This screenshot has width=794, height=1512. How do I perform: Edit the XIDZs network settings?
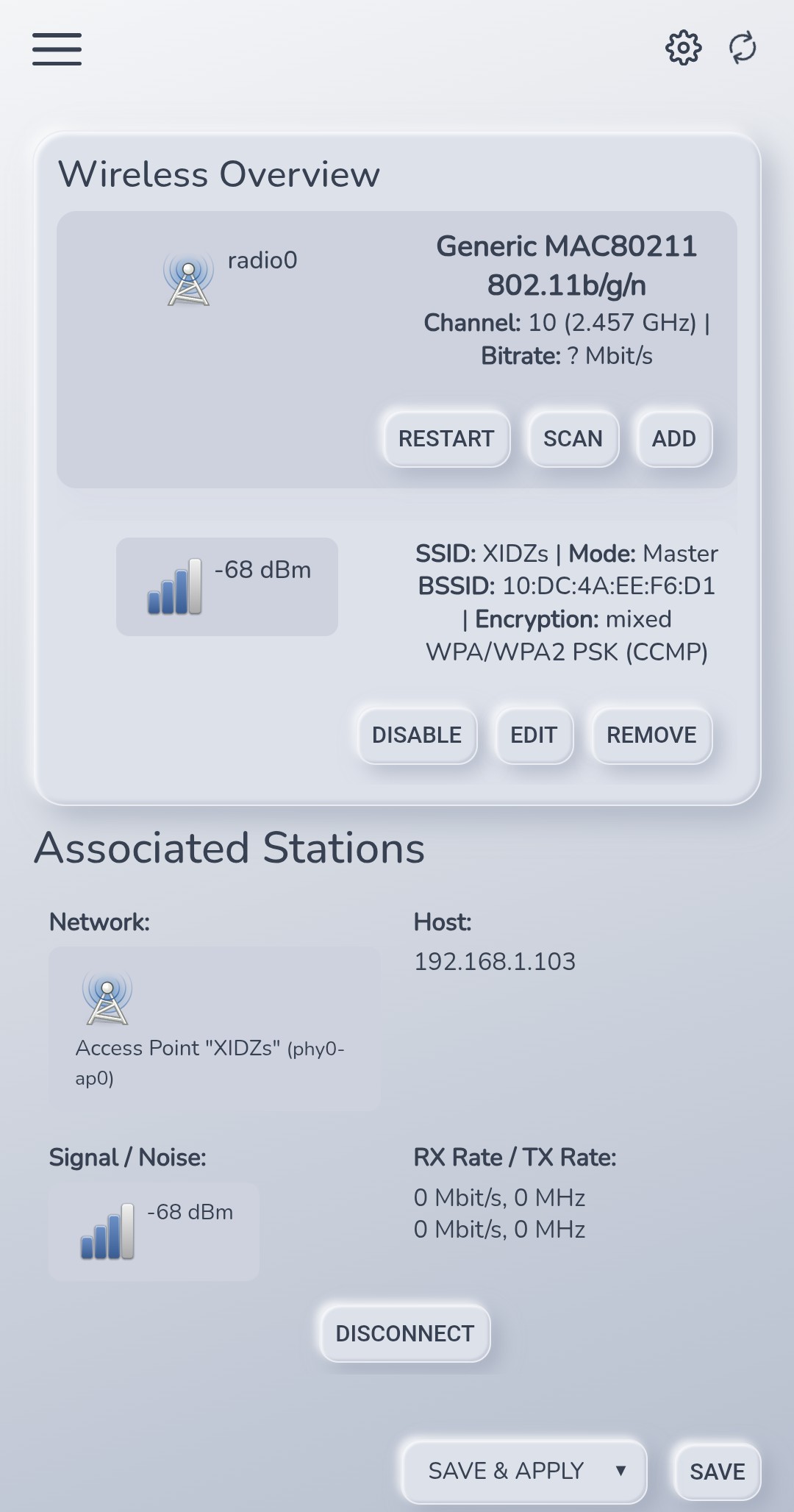[534, 735]
